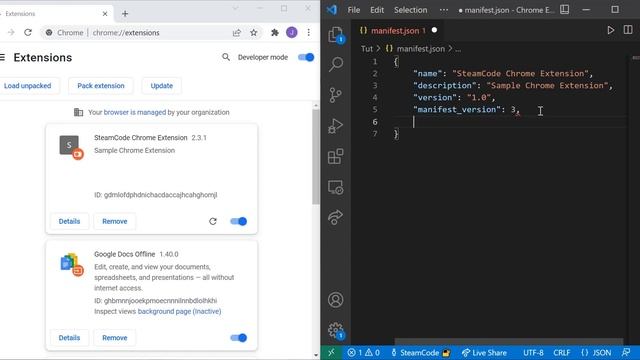Screen dimensions: 640x360
Task: Close unsaved manifest.json tab dot
Action: (434, 30)
